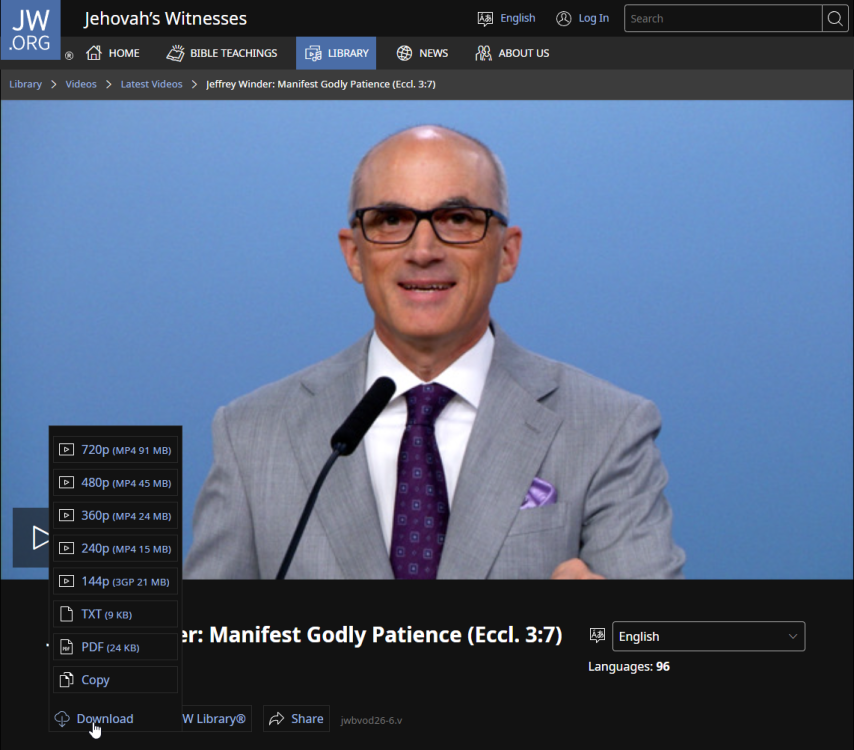Click the LIBRARY navigation icon
The width and height of the screenshot is (854, 750).
coord(312,53)
